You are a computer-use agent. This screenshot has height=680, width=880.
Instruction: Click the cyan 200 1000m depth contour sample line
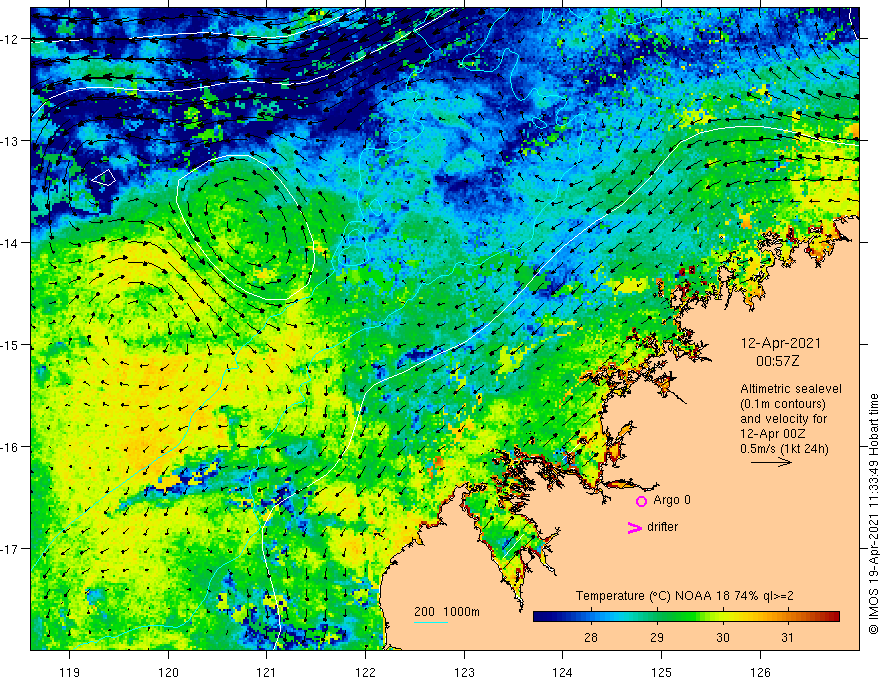click(430, 622)
